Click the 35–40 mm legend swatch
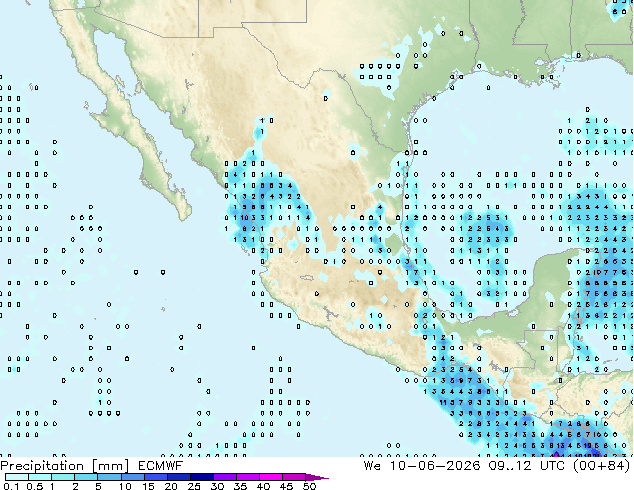The width and height of the screenshot is (634, 490). (247, 477)
